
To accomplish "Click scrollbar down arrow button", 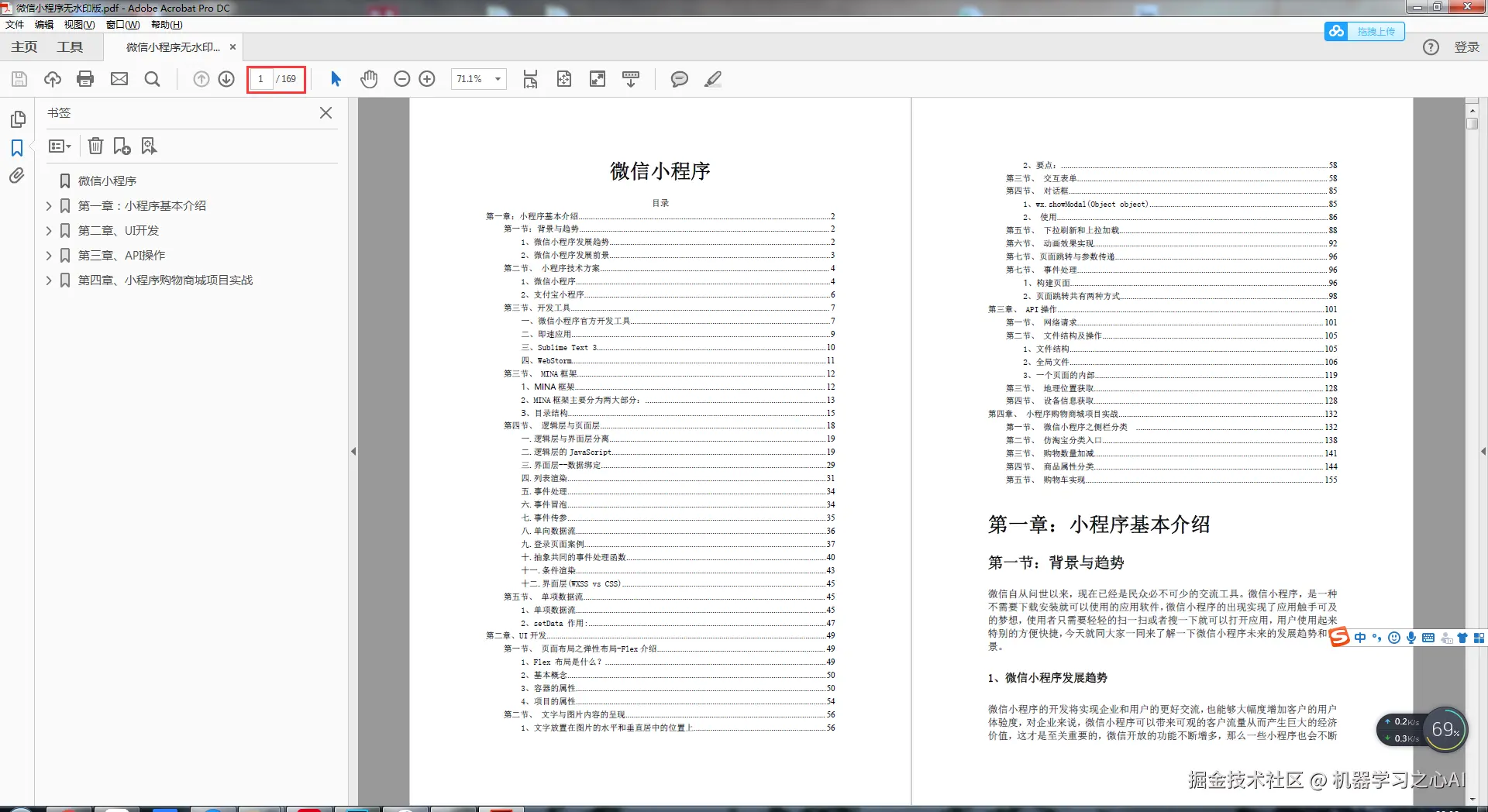I will (x=1472, y=800).
